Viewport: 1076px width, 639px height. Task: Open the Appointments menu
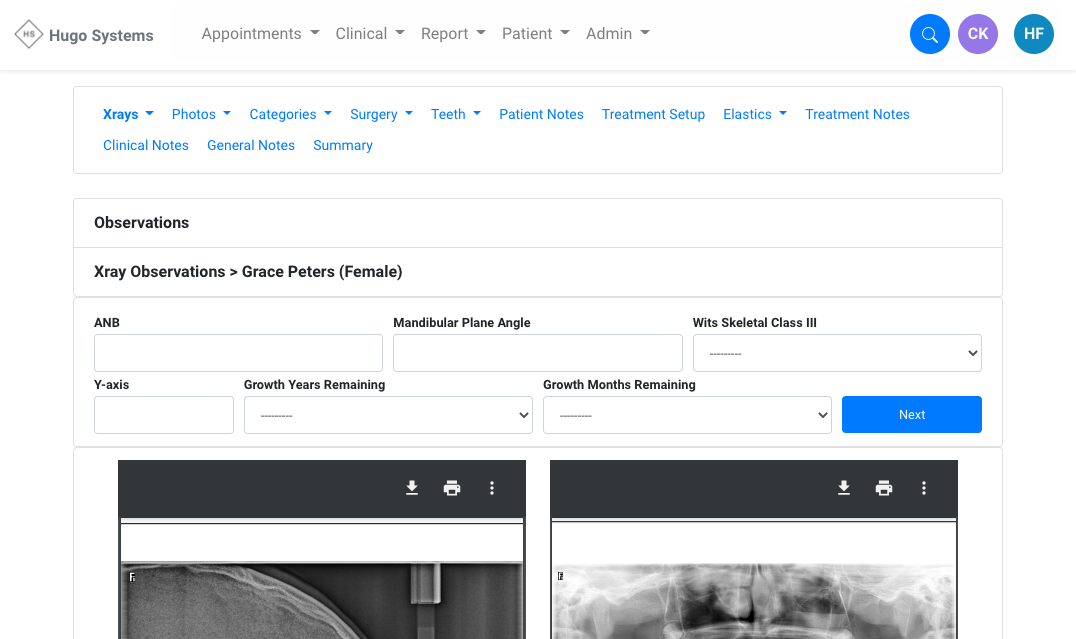coord(260,34)
